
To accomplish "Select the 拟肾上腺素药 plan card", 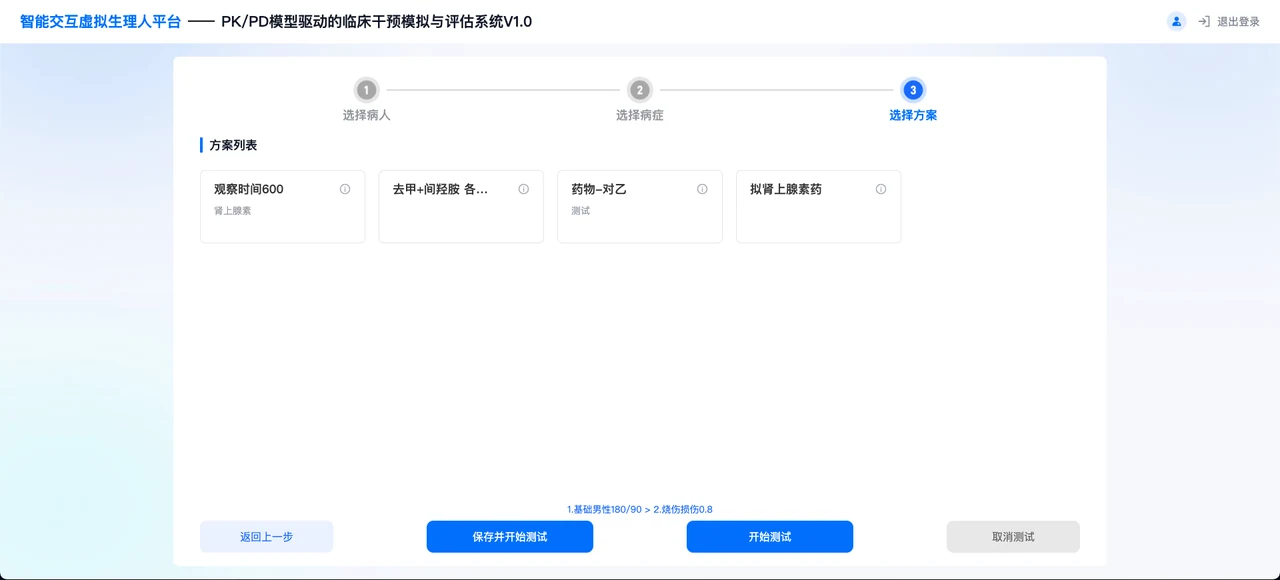I will coord(818,206).
